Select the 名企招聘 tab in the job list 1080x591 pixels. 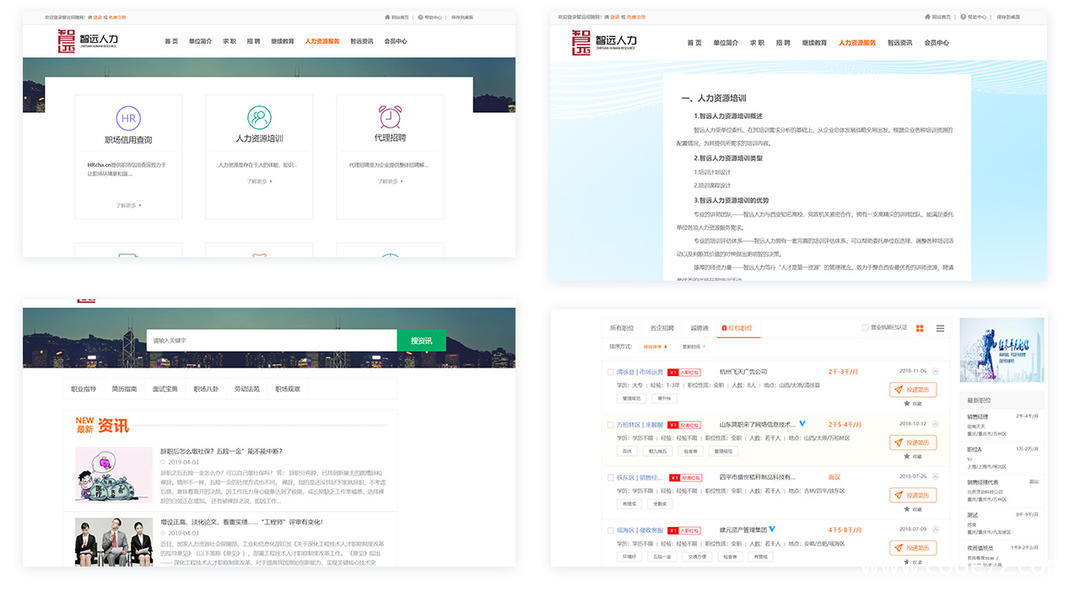pos(662,328)
